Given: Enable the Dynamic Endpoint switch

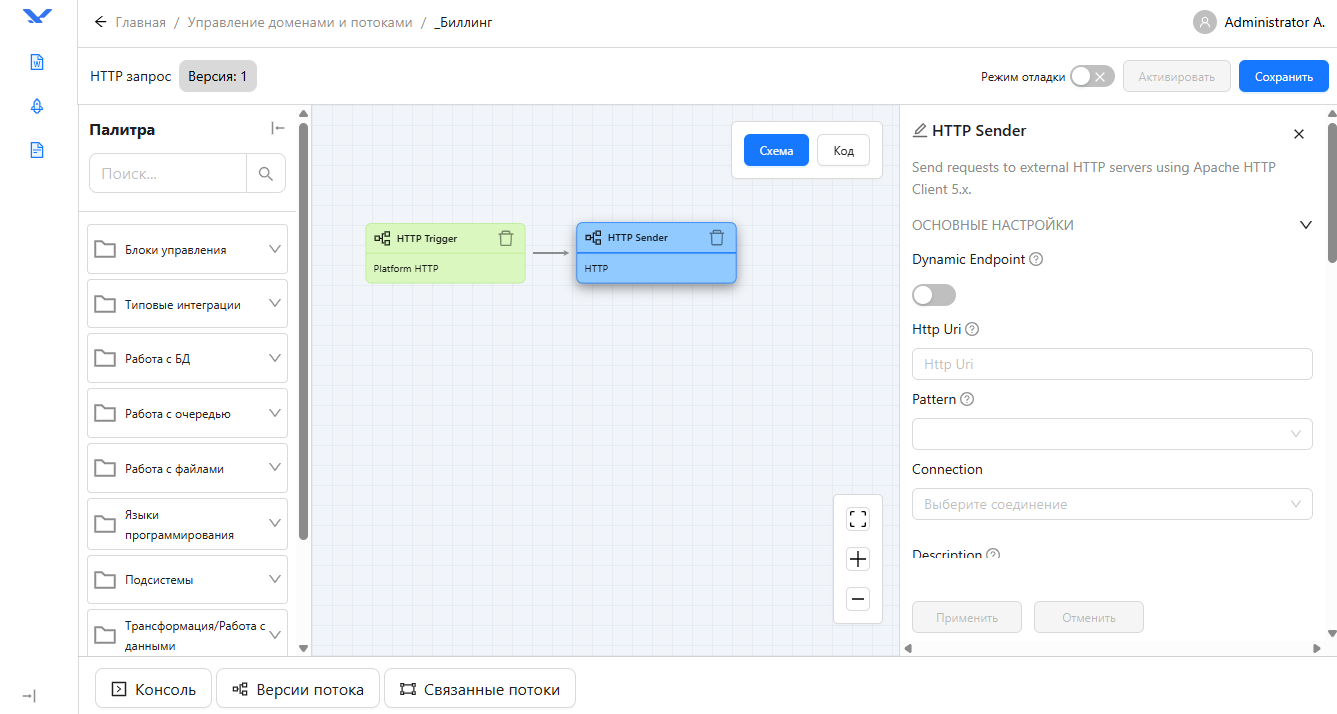Looking at the screenshot, I should point(933,295).
